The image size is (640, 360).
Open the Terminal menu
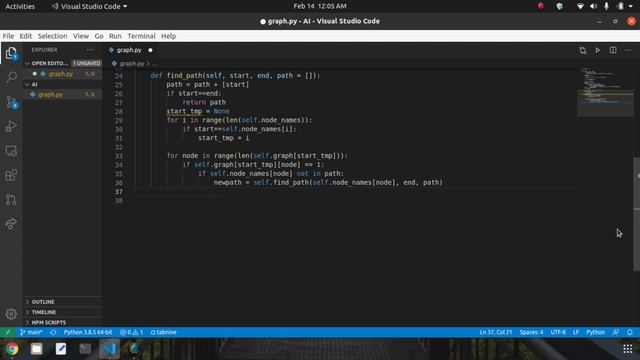141,36
